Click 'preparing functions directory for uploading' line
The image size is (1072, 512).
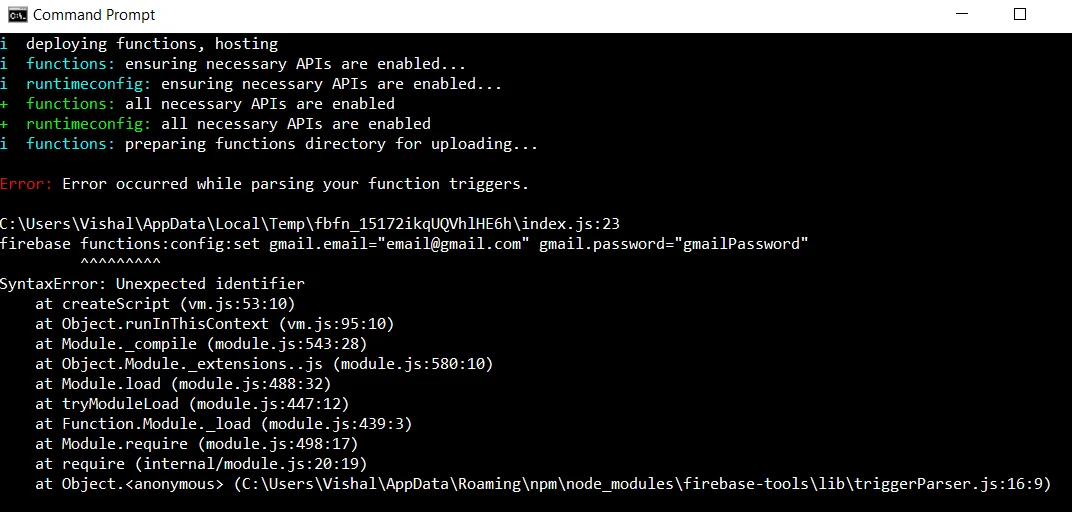click(330, 144)
